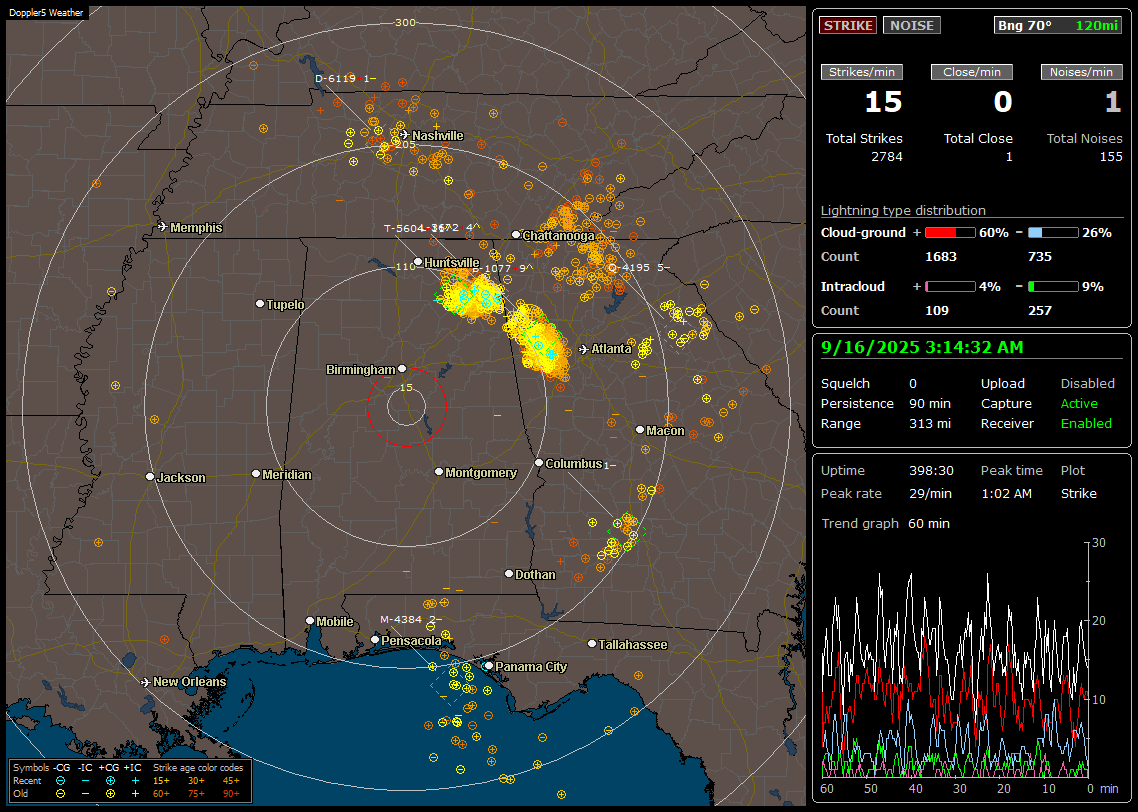Click the positive intracloud pink bar
This screenshot has height=812, width=1138.
950,287
